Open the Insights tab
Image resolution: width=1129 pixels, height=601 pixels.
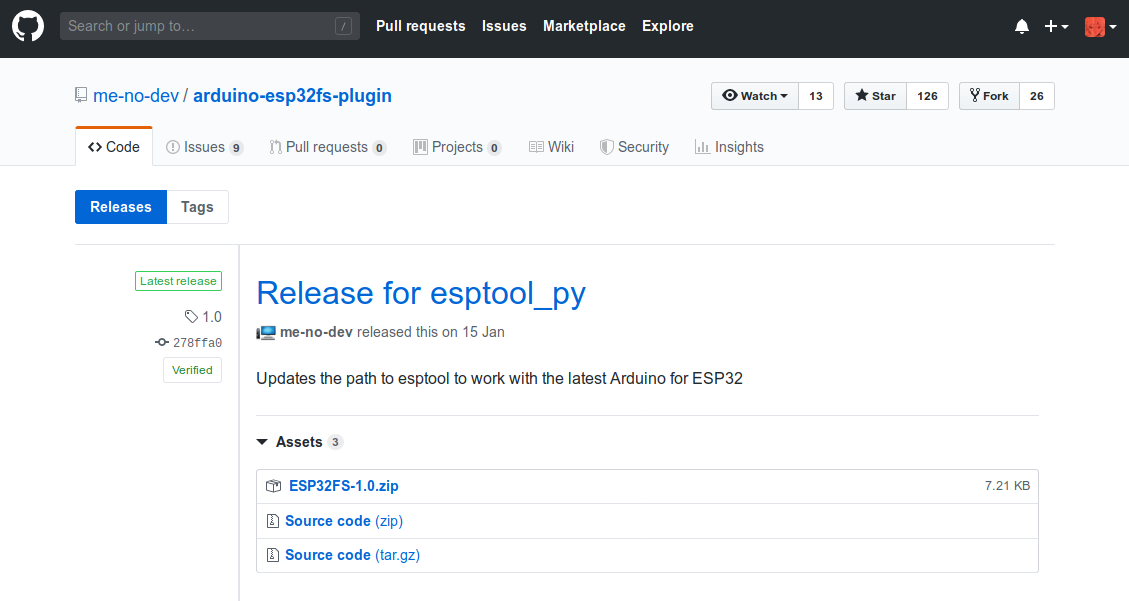(729, 147)
